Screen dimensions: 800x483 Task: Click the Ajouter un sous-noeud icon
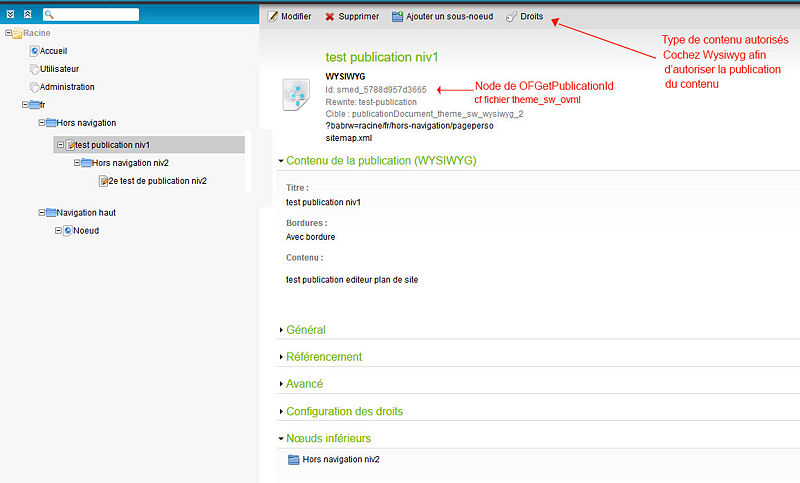point(398,16)
